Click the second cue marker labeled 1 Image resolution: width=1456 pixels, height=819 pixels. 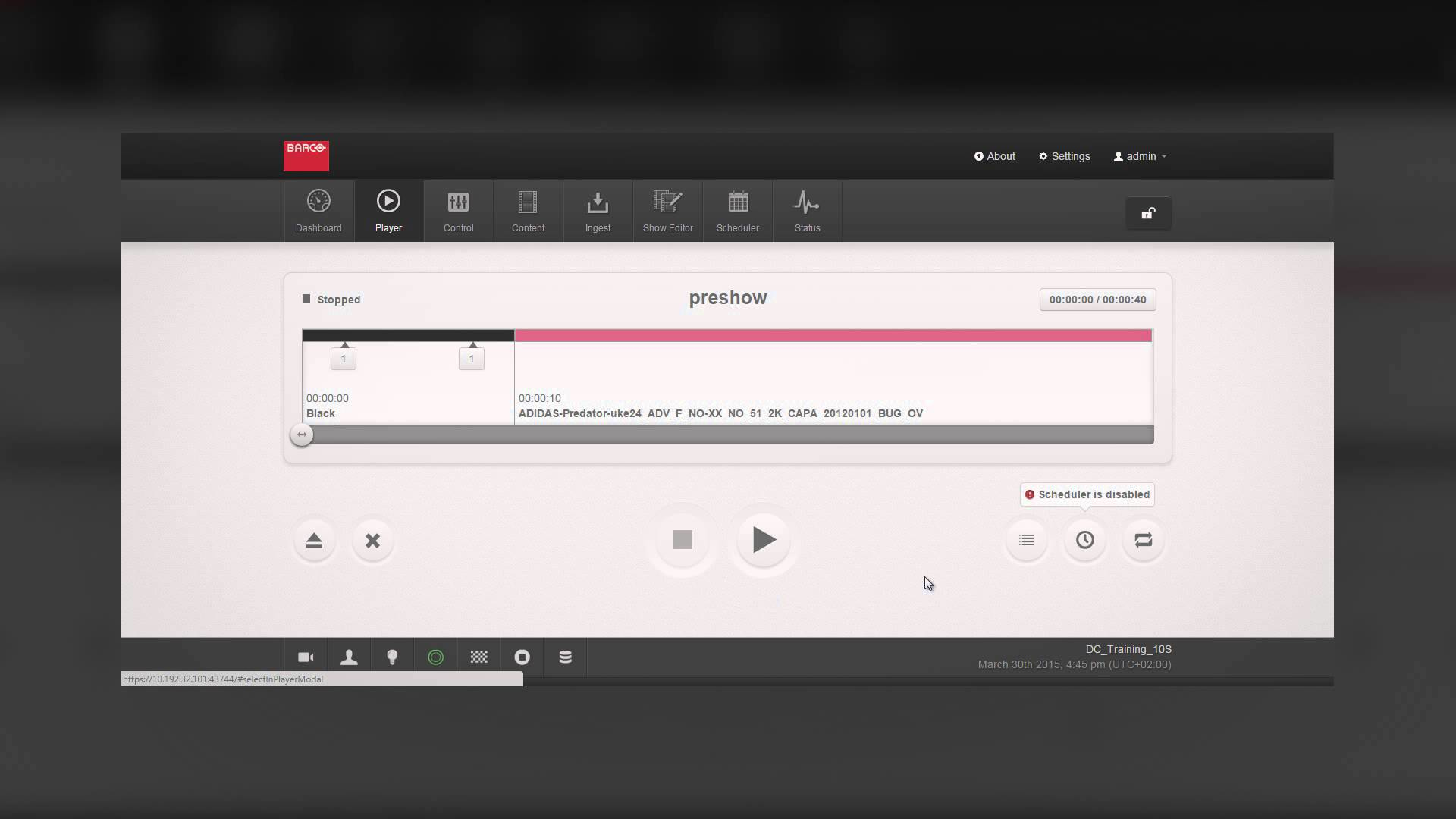tap(472, 358)
